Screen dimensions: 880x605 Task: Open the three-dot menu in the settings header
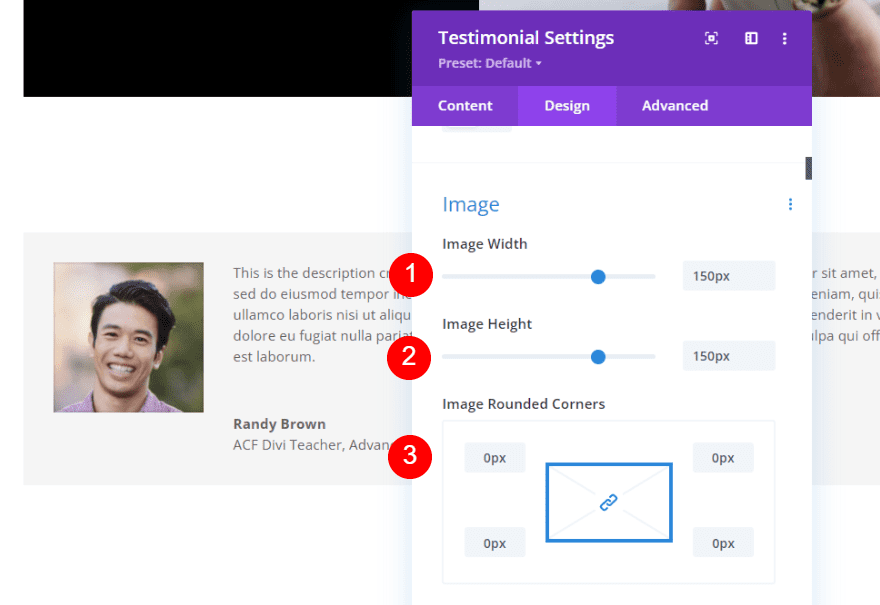click(x=785, y=38)
